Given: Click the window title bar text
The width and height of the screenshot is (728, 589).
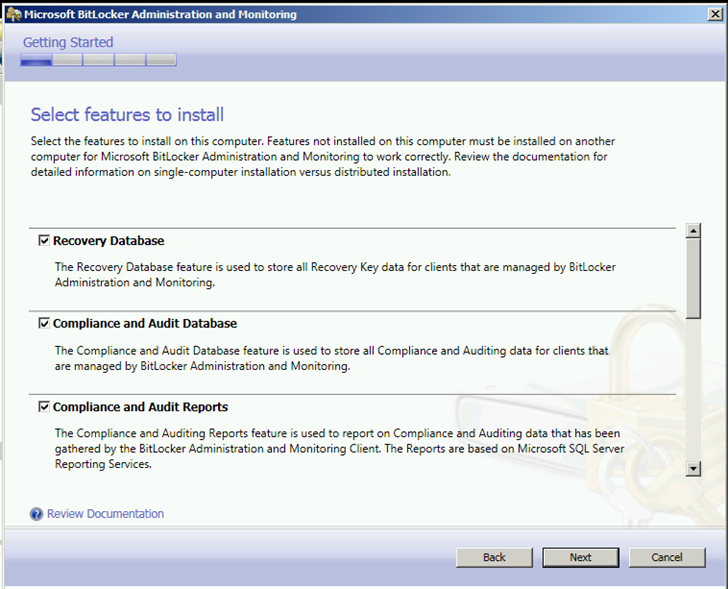Looking at the screenshot, I should pos(160,14).
